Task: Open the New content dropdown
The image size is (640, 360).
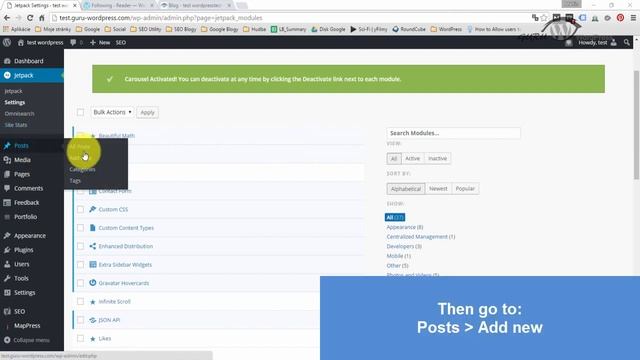Action: click(x=100, y=42)
